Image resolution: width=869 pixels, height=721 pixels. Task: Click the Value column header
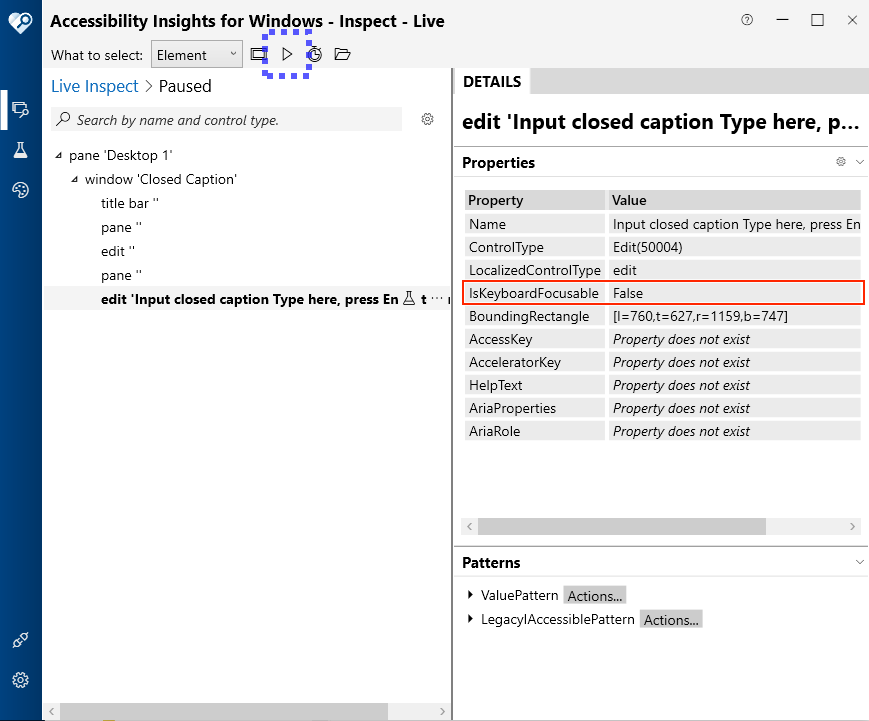click(734, 200)
